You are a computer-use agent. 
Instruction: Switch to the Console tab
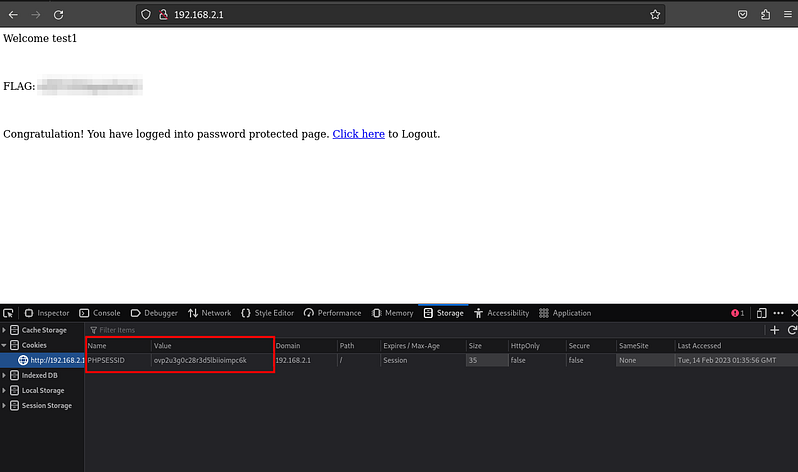[x=100, y=313]
